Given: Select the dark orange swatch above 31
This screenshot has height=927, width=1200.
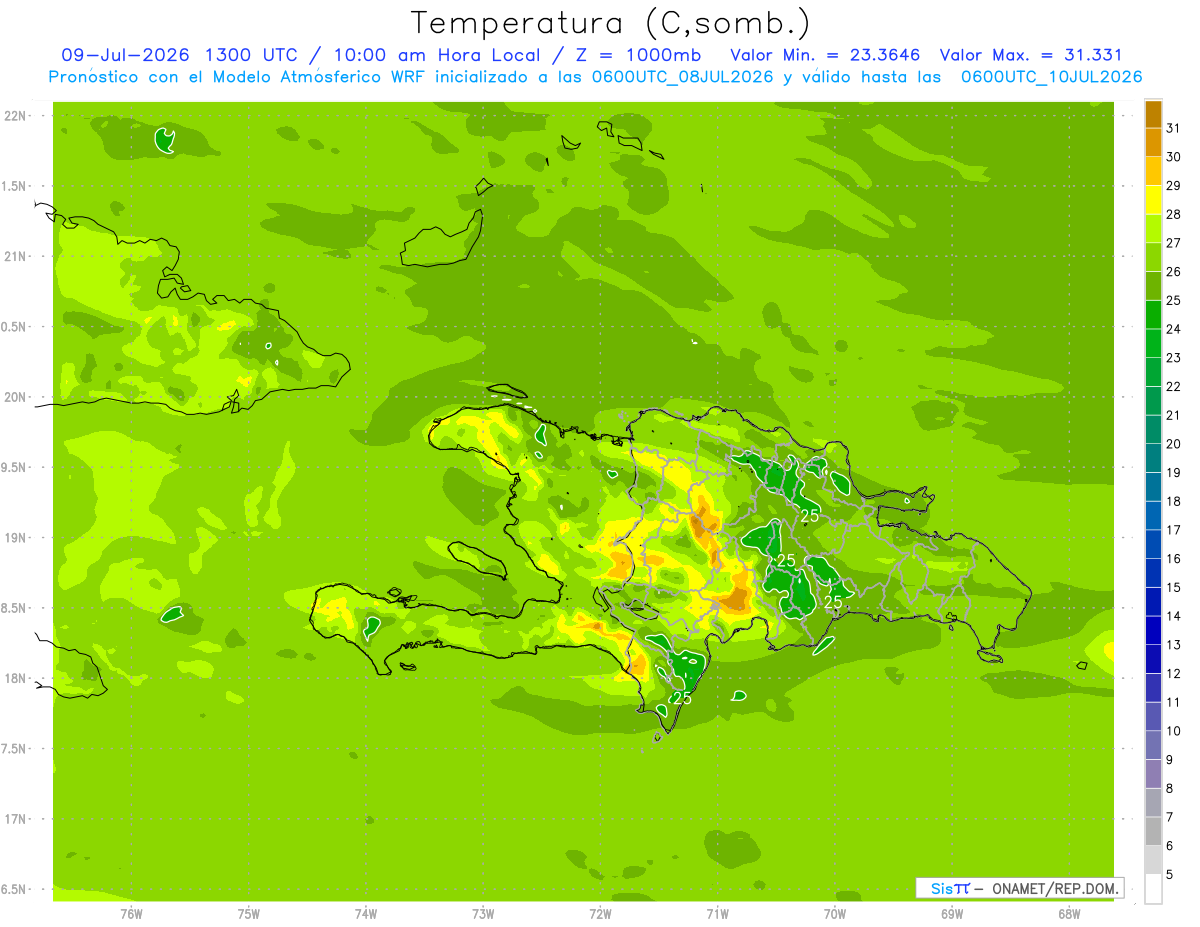Looking at the screenshot, I should coord(1153,114).
